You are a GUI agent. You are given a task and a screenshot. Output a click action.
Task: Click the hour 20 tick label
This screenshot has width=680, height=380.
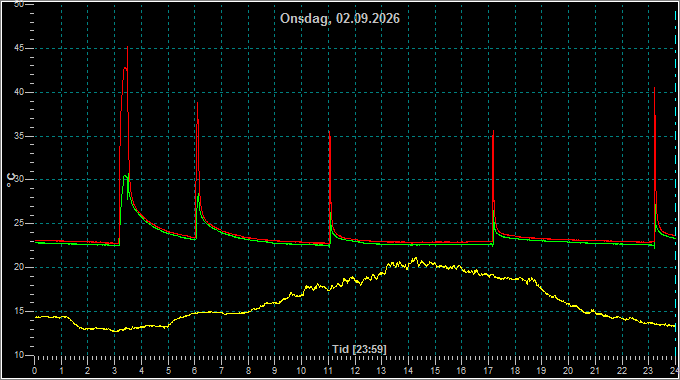[x=568, y=371]
